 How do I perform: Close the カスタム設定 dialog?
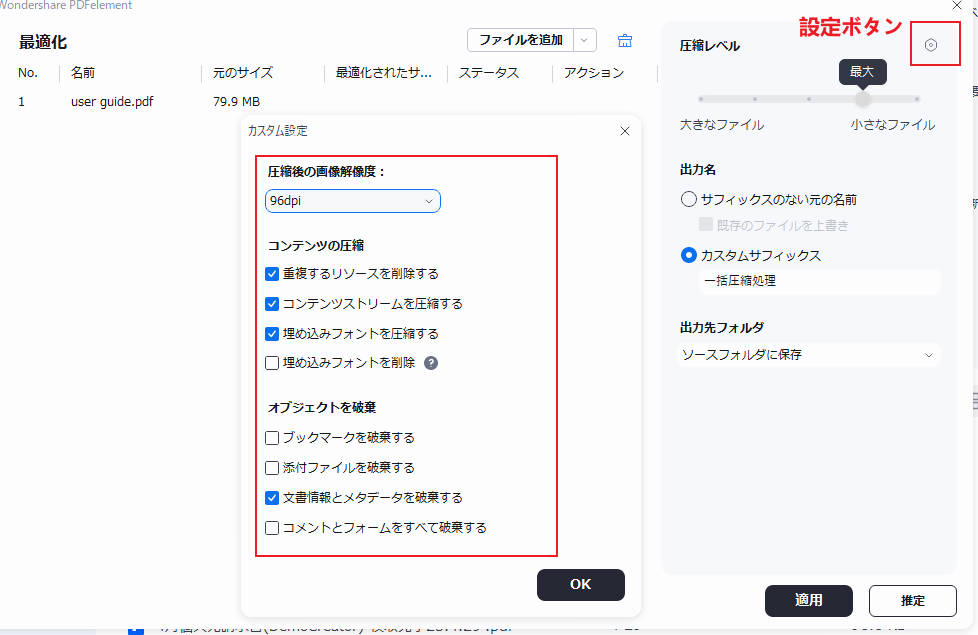[x=625, y=131]
